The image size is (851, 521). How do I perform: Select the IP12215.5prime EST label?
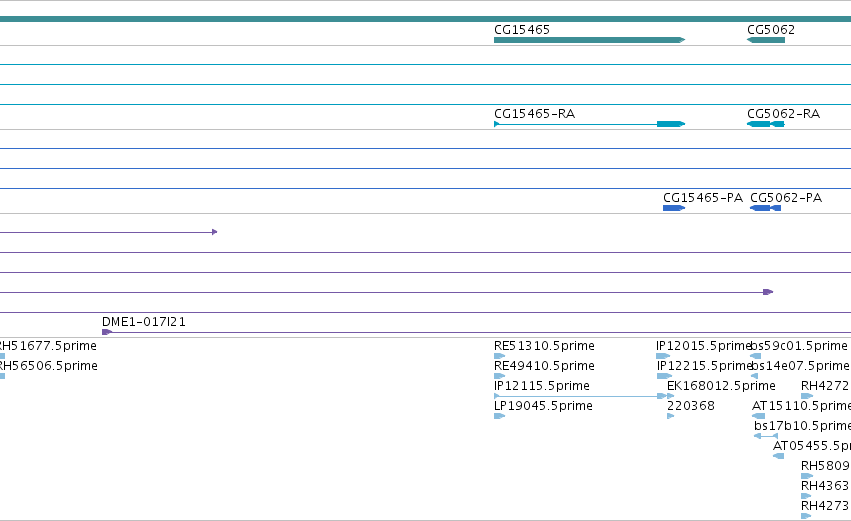[x=704, y=366]
